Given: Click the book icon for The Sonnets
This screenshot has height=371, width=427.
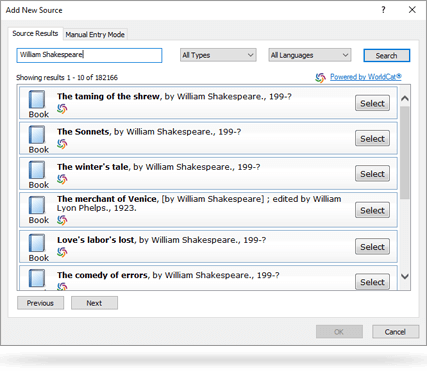Looking at the screenshot, I should point(37,135).
